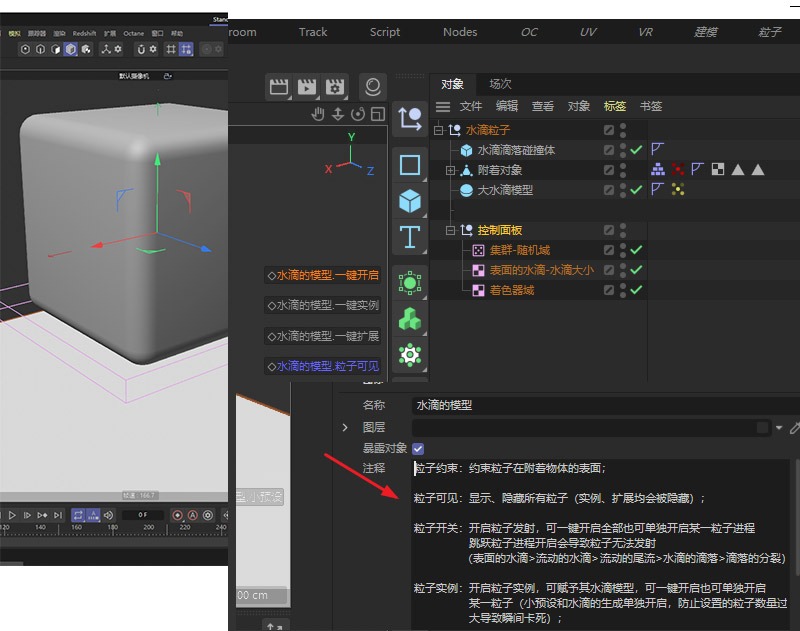Open the render settings icon
Viewport: 800px width, 631px height.
coord(335,88)
